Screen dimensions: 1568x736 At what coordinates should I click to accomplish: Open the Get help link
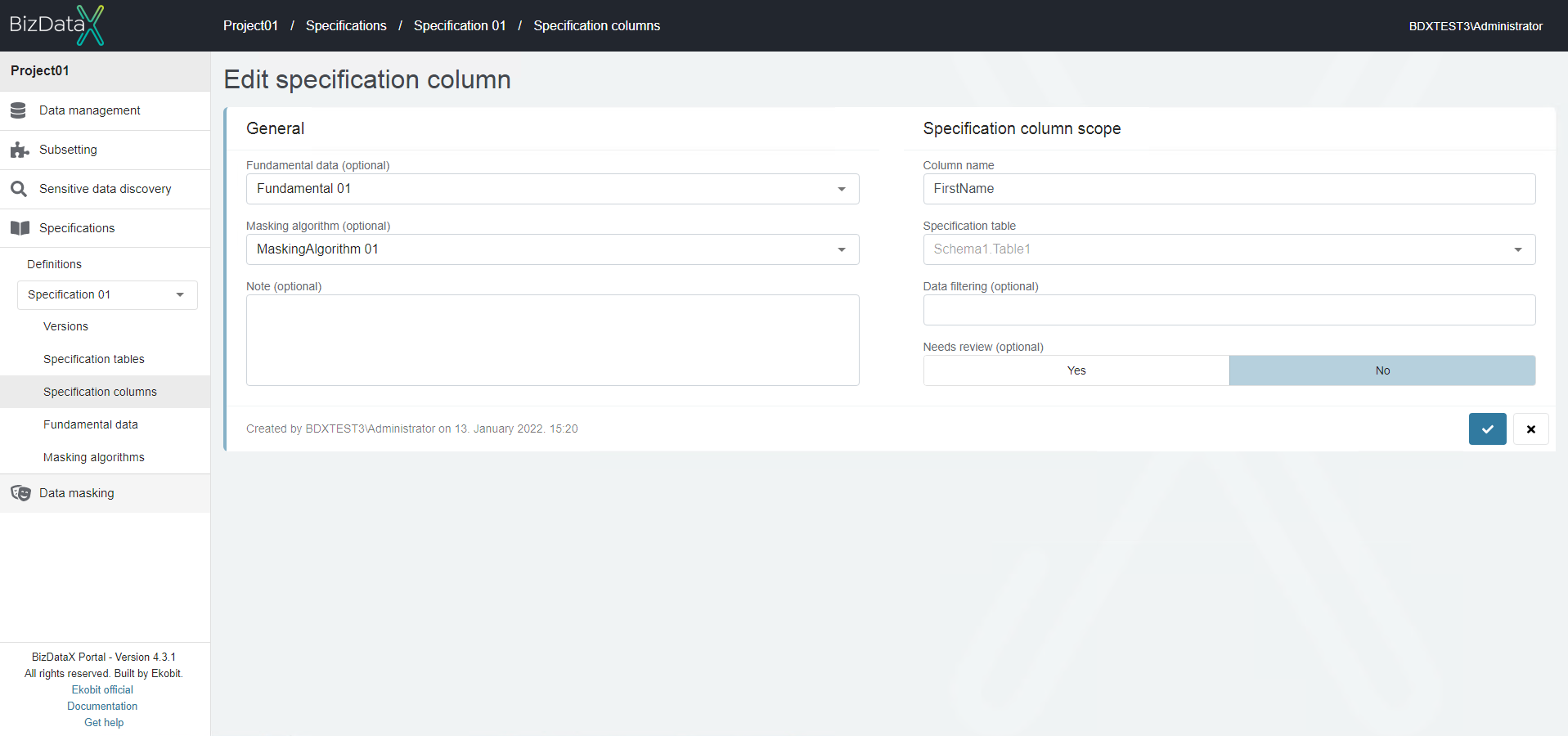pos(104,722)
